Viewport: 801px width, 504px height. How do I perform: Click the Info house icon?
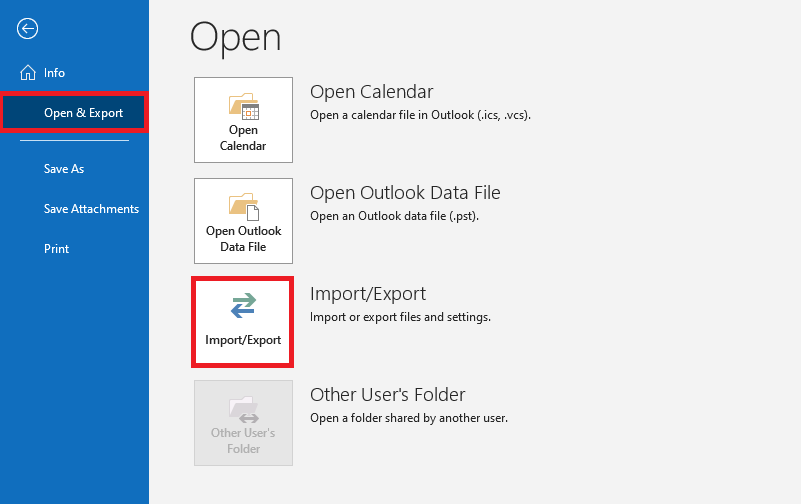(27, 73)
